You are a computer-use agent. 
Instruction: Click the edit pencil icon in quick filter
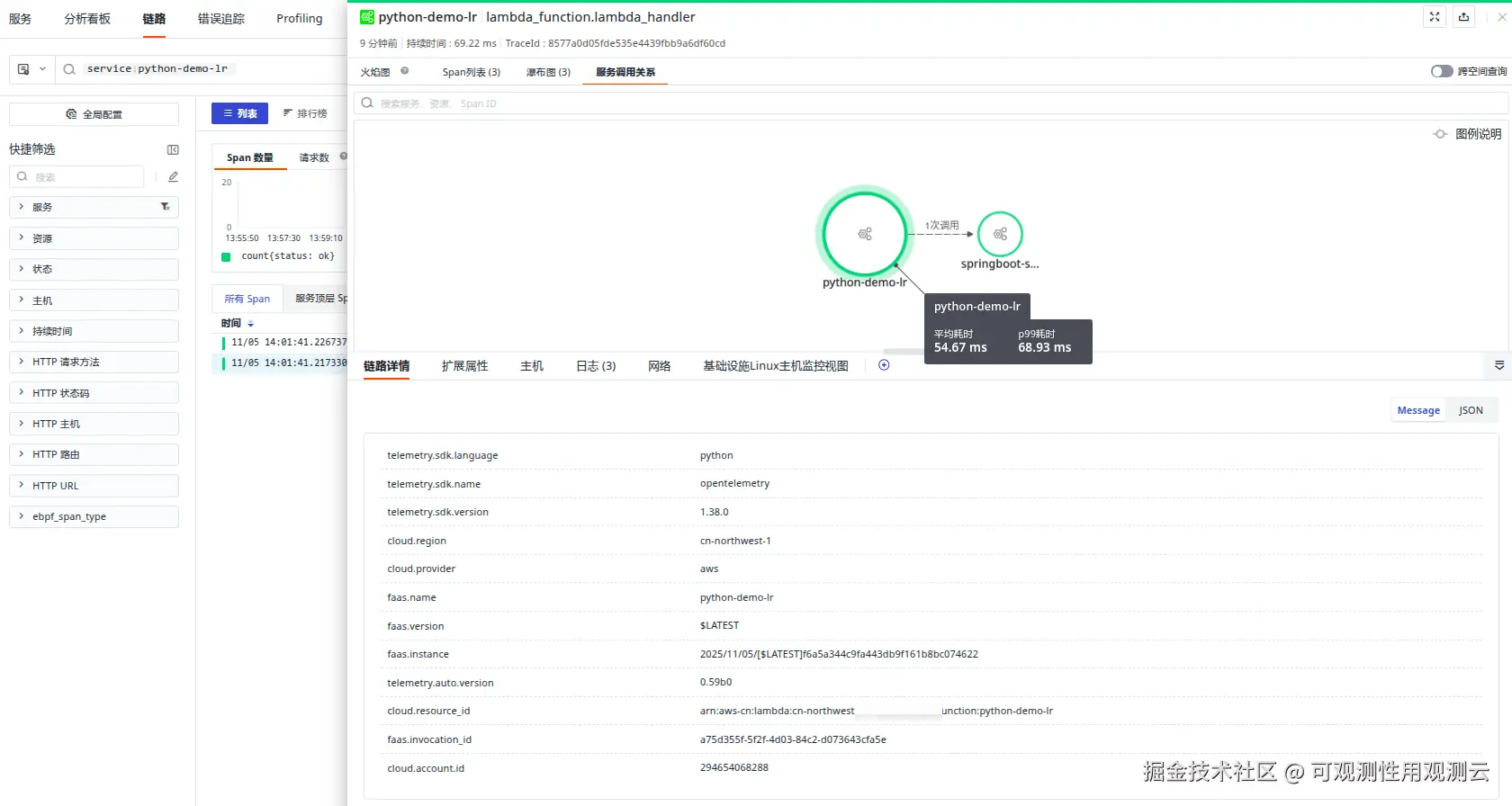[x=173, y=177]
